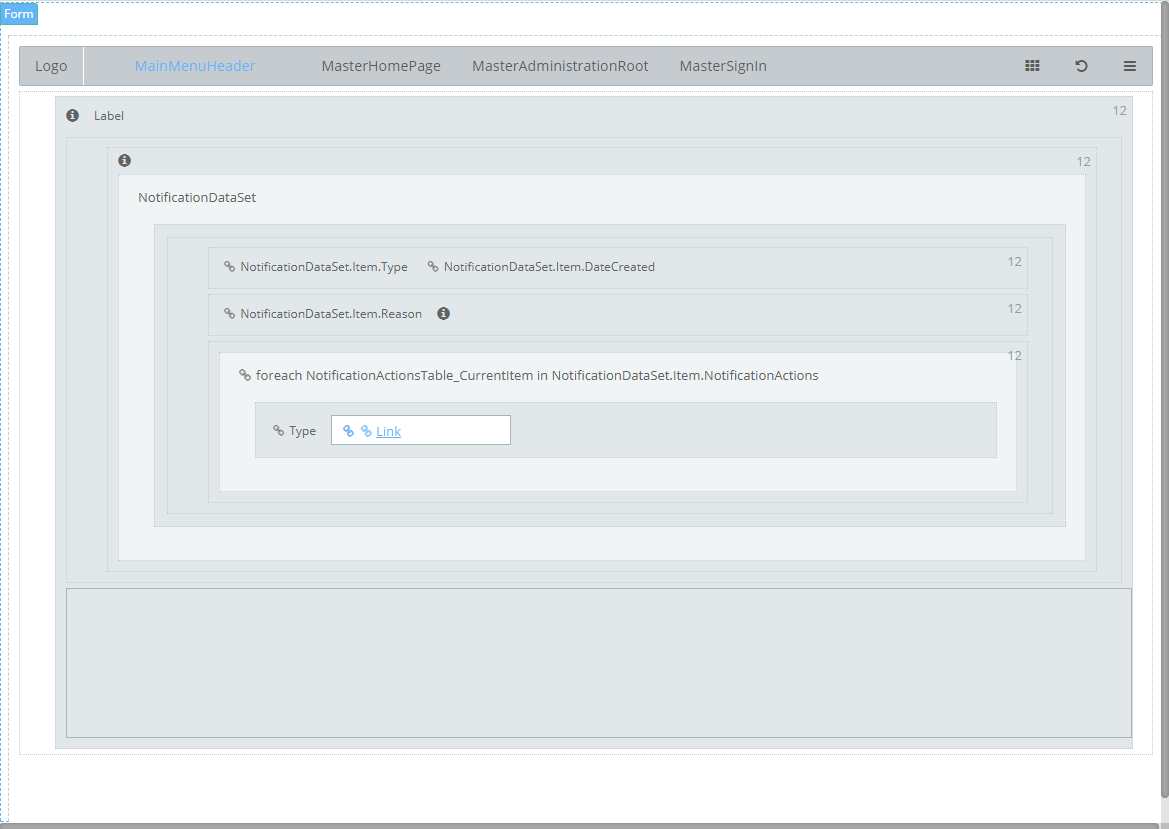This screenshot has width=1169, height=829.
Task: Select the Form tag label
Action: pyautogui.click(x=19, y=14)
